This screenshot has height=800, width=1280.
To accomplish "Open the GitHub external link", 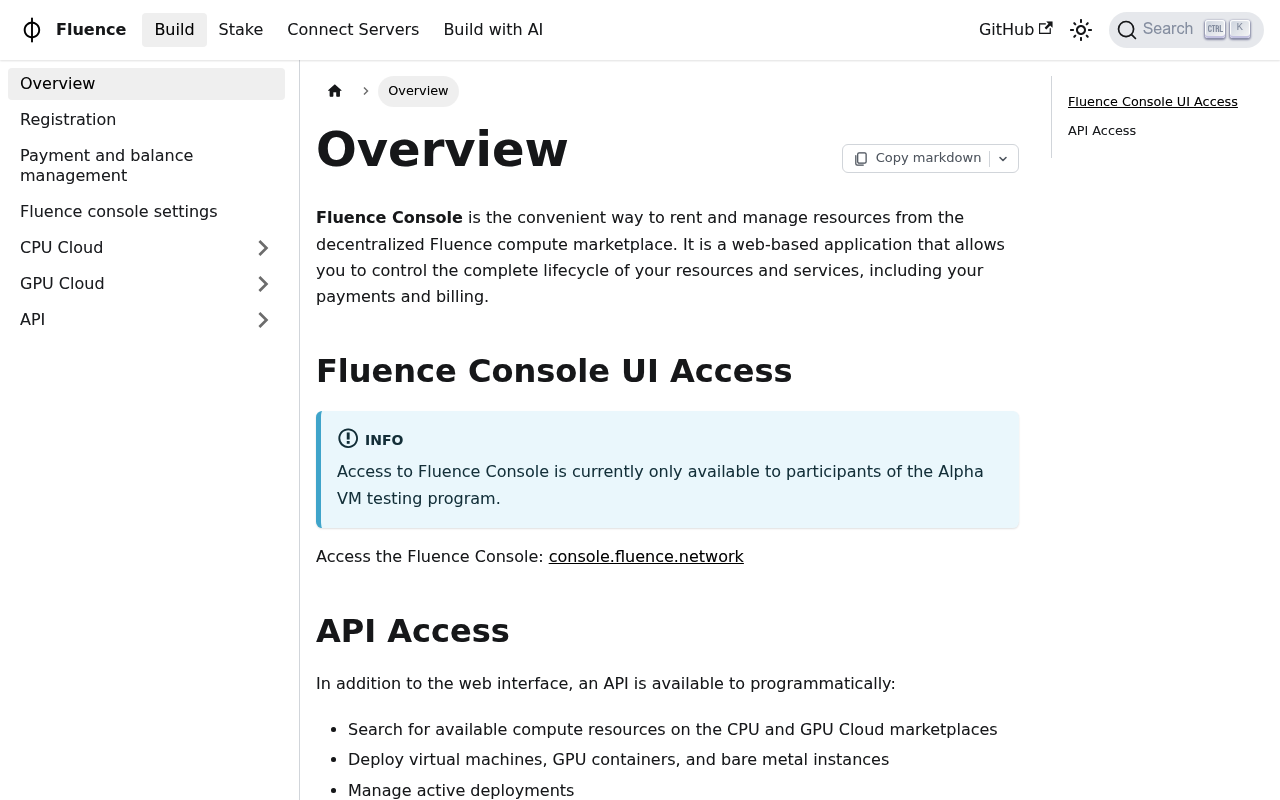I will click(1015, 30).
